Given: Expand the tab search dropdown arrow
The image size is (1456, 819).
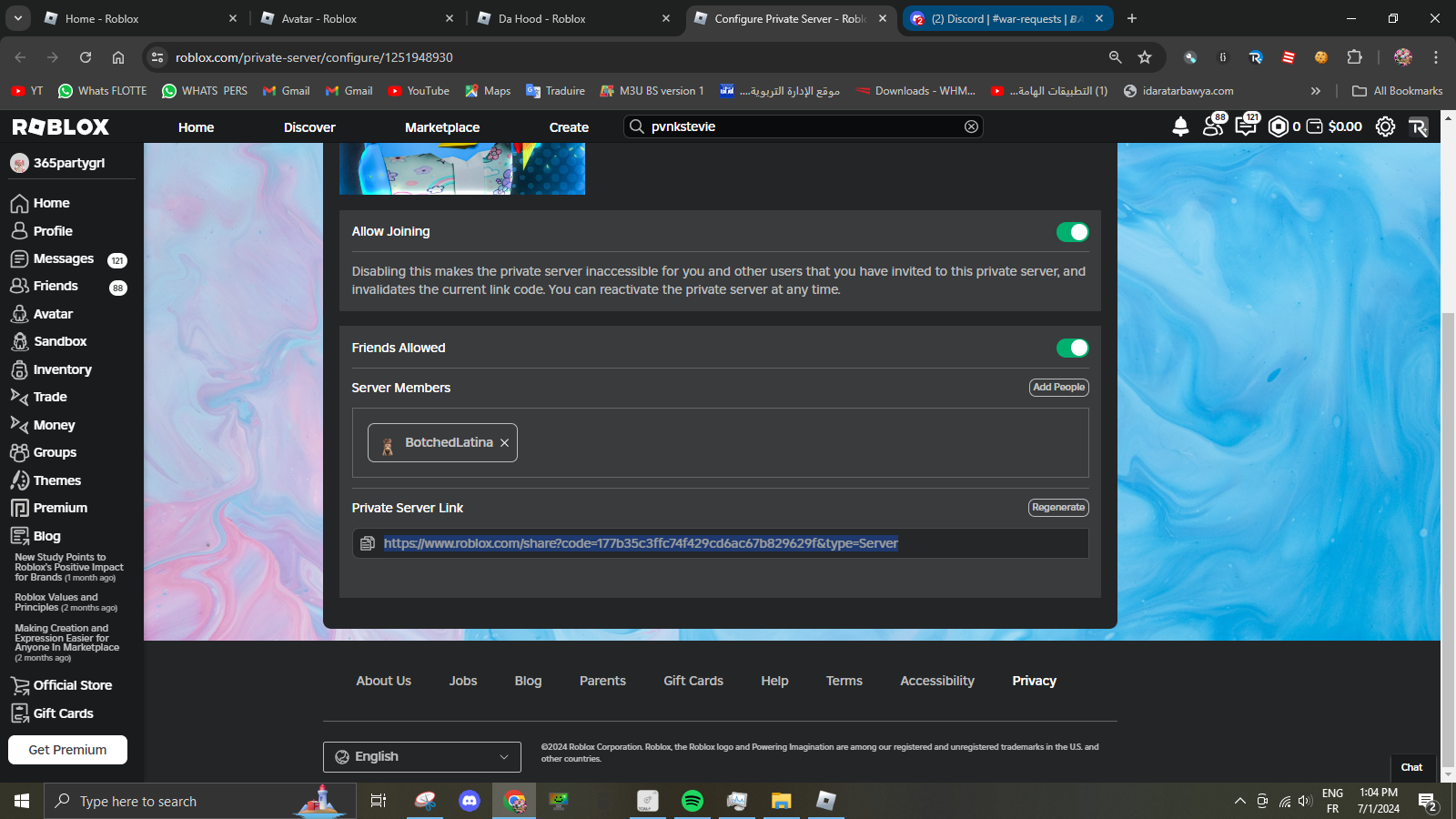Looking at the screenshot, I should [x=18, y=18].
